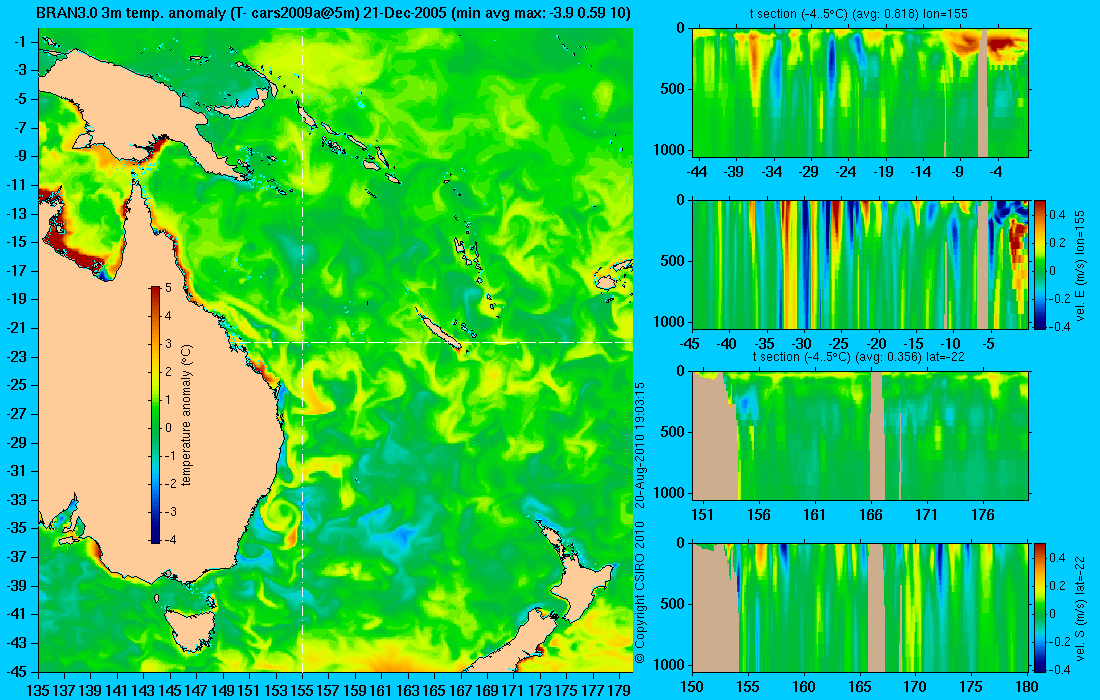Click the 'temperature anomaly (°C)' colorbar label
The height and width of the screenshot is (700, 1100).
(187, 415)
